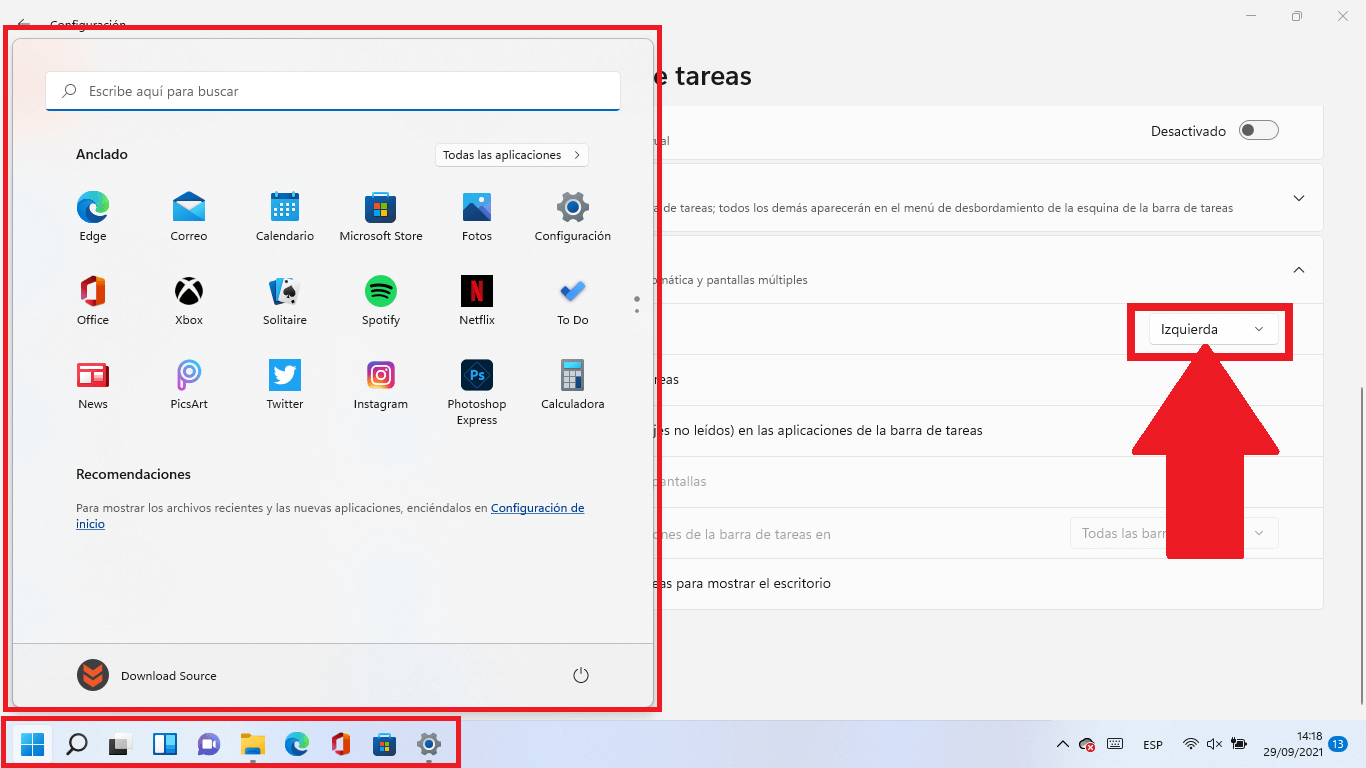
Task: Open the Calculadora app
Action: (x=573, y=385)
